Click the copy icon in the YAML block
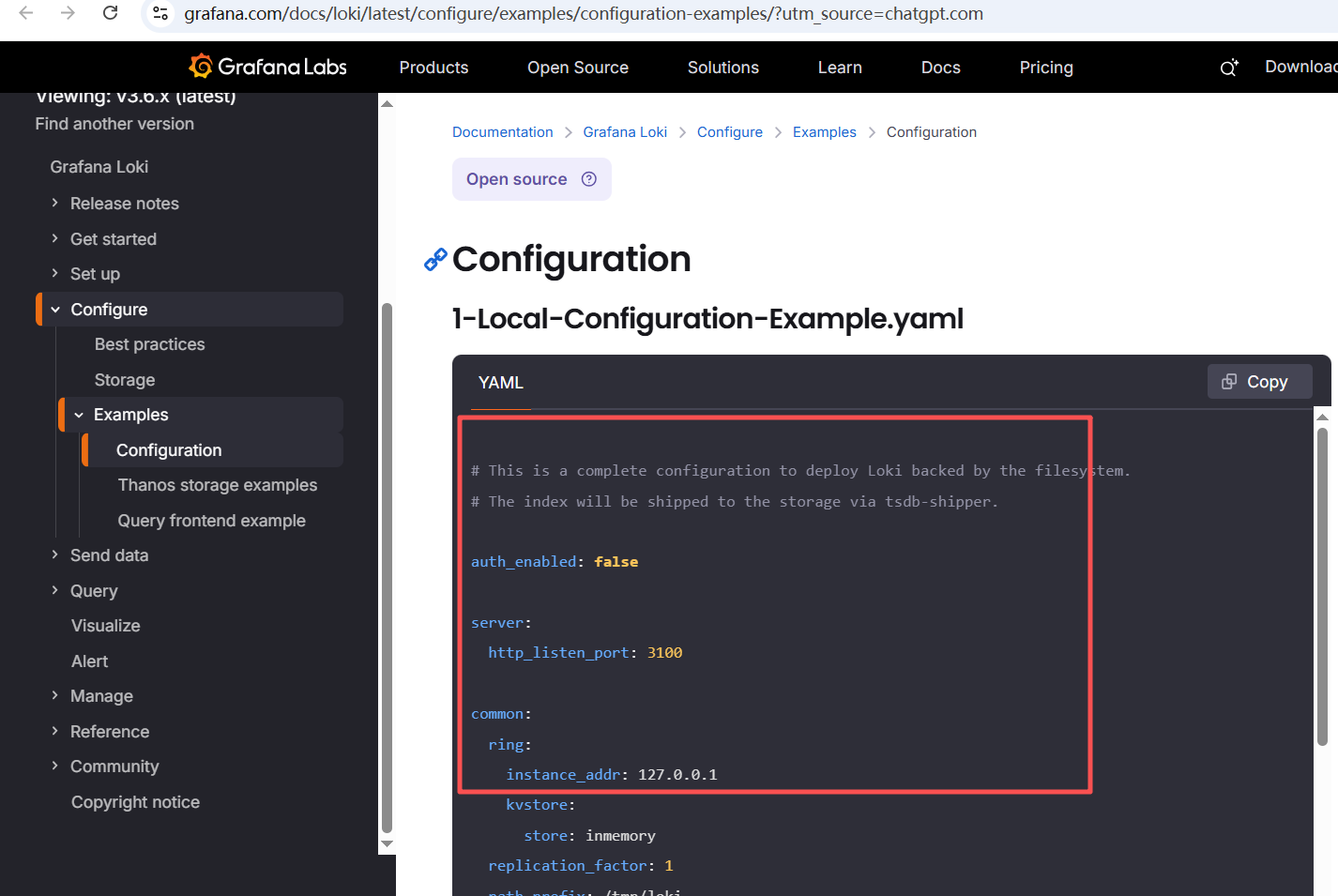 pyautogui.click(x=1229, y=381)
